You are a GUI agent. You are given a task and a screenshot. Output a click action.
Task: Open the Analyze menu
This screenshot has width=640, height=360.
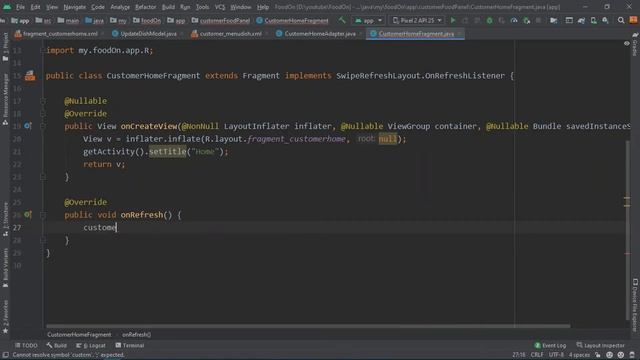point(120,7)
